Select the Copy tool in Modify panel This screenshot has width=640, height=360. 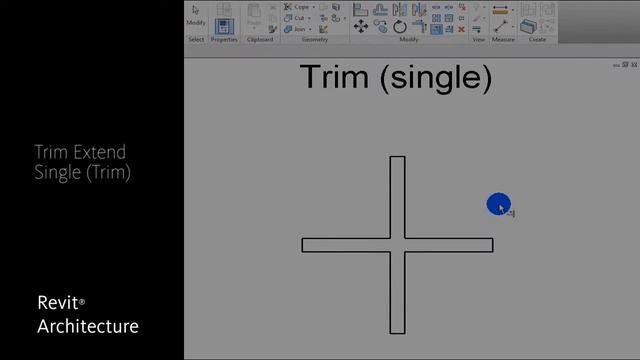(380, 26)
